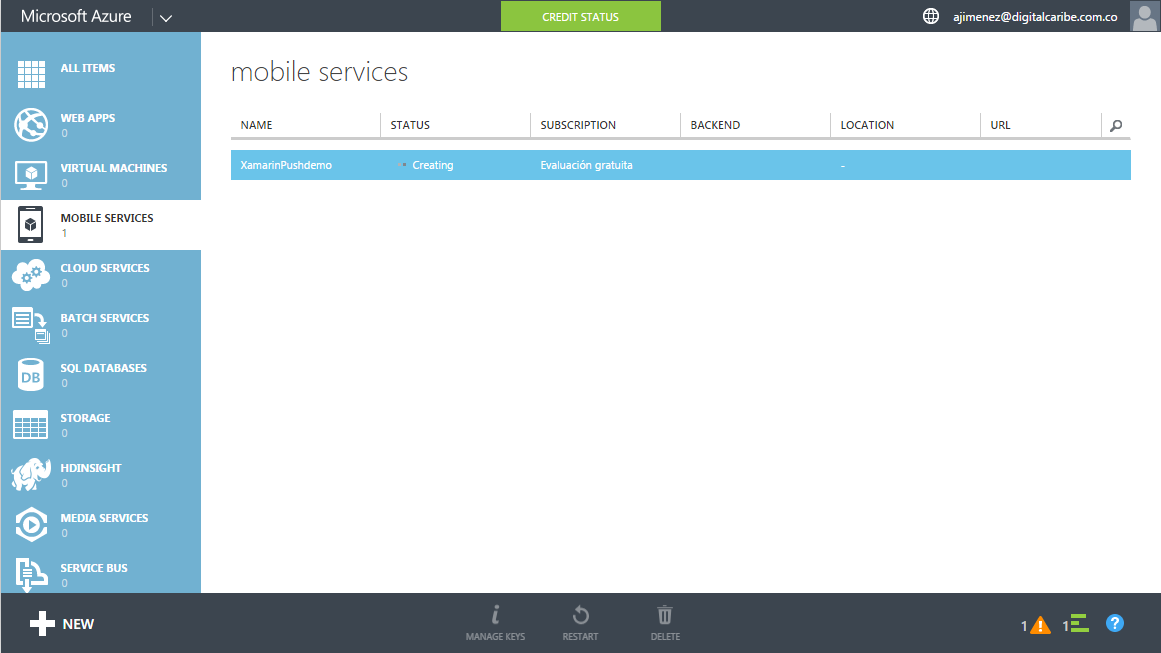Select the SQL DATABASES tab
Viewport: 1161px width, 653px height.
tap(101, 375)
